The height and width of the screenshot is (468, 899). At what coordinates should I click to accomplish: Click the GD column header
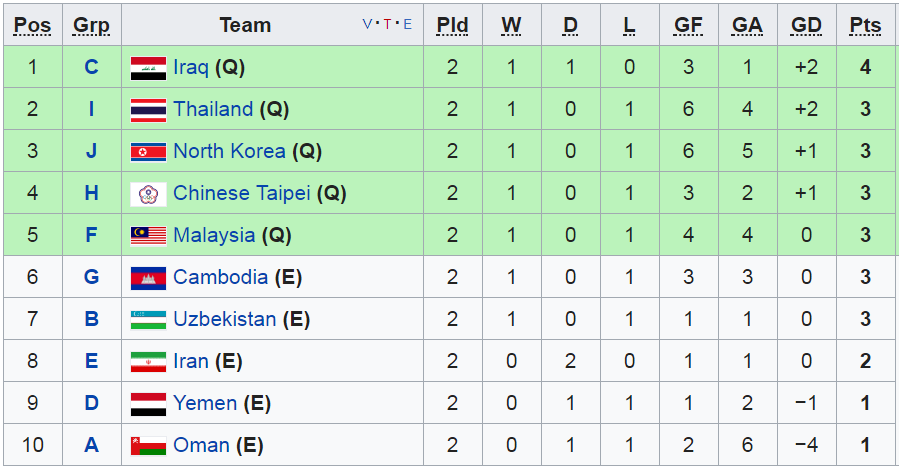pyautogui.click(x=806, y=25)
